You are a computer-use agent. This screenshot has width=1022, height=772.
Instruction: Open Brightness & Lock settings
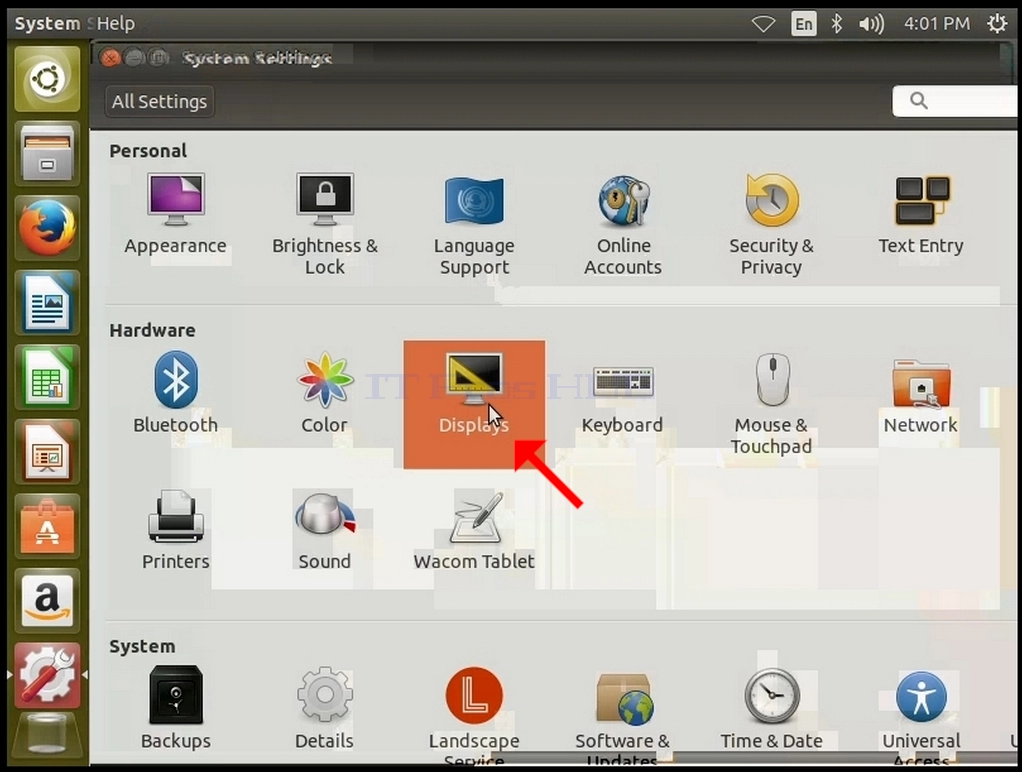(x=325, y=225)
